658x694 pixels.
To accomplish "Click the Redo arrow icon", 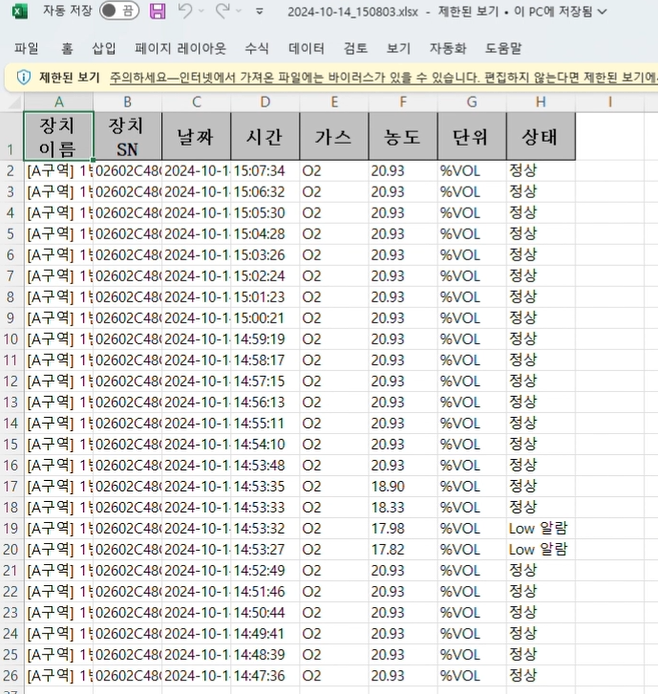I will [223, 11].
